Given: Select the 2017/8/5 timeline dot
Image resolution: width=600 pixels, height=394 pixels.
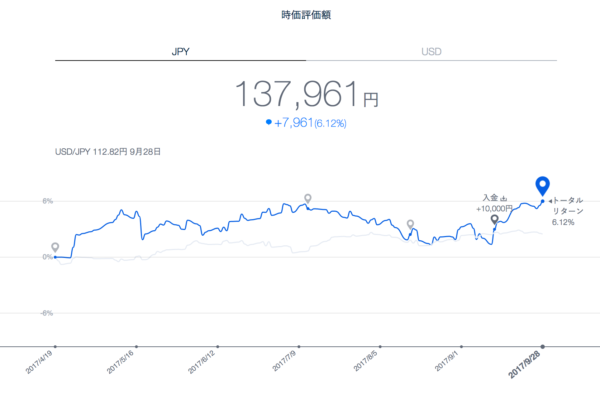Looking at the screenshot, I should point(380,347).
